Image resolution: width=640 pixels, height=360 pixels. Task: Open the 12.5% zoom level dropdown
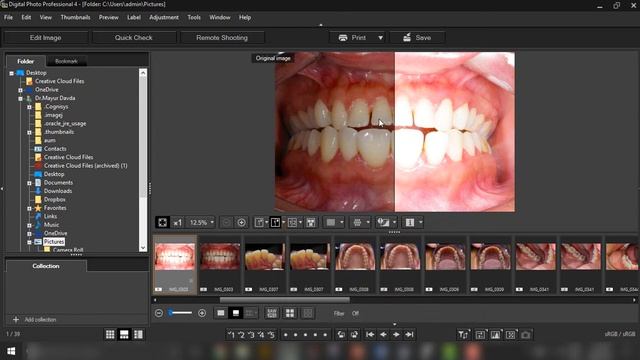(x=212, y=222)
